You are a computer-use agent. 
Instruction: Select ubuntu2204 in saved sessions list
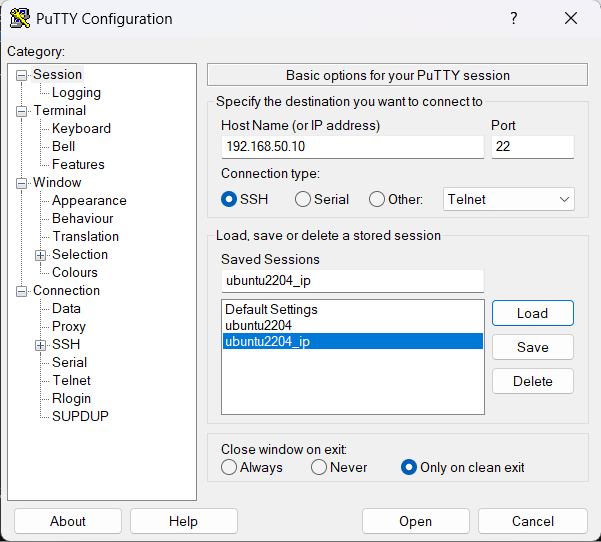[353, 325]
